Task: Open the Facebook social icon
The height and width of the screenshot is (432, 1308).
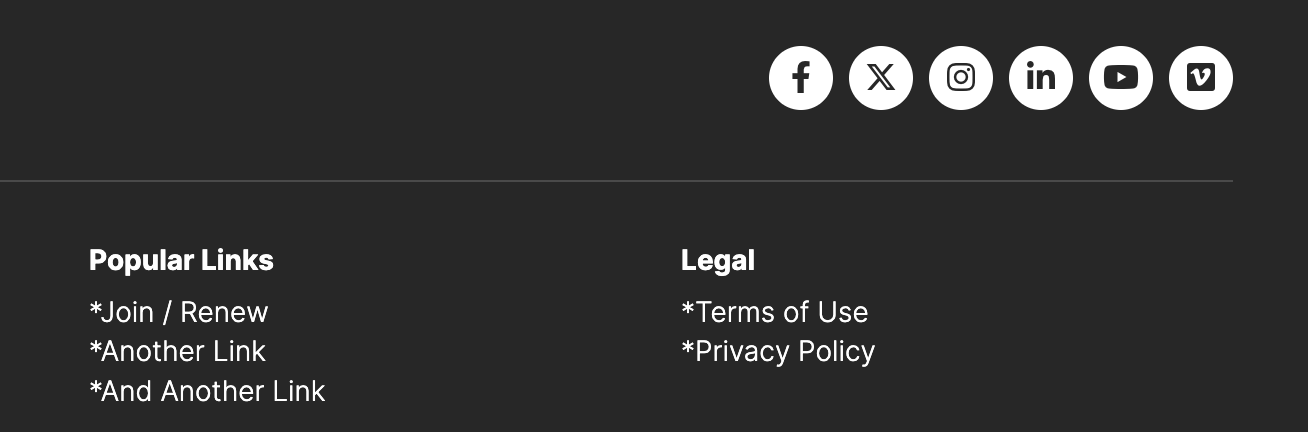Action: click(x=800, y=78)
